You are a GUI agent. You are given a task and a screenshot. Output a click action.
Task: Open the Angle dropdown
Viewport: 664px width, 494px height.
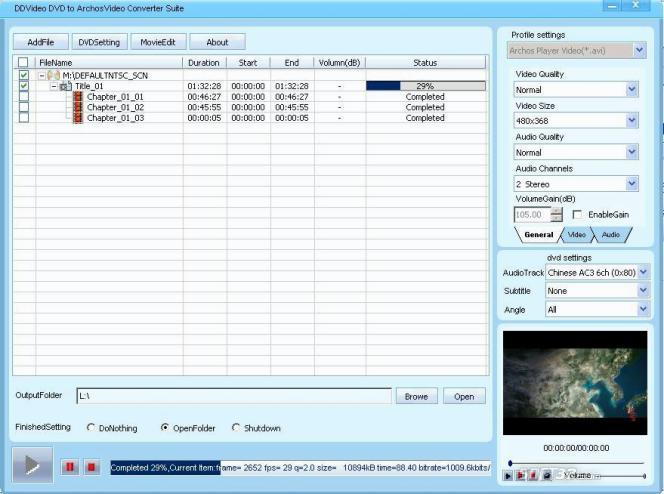point(643,309)
